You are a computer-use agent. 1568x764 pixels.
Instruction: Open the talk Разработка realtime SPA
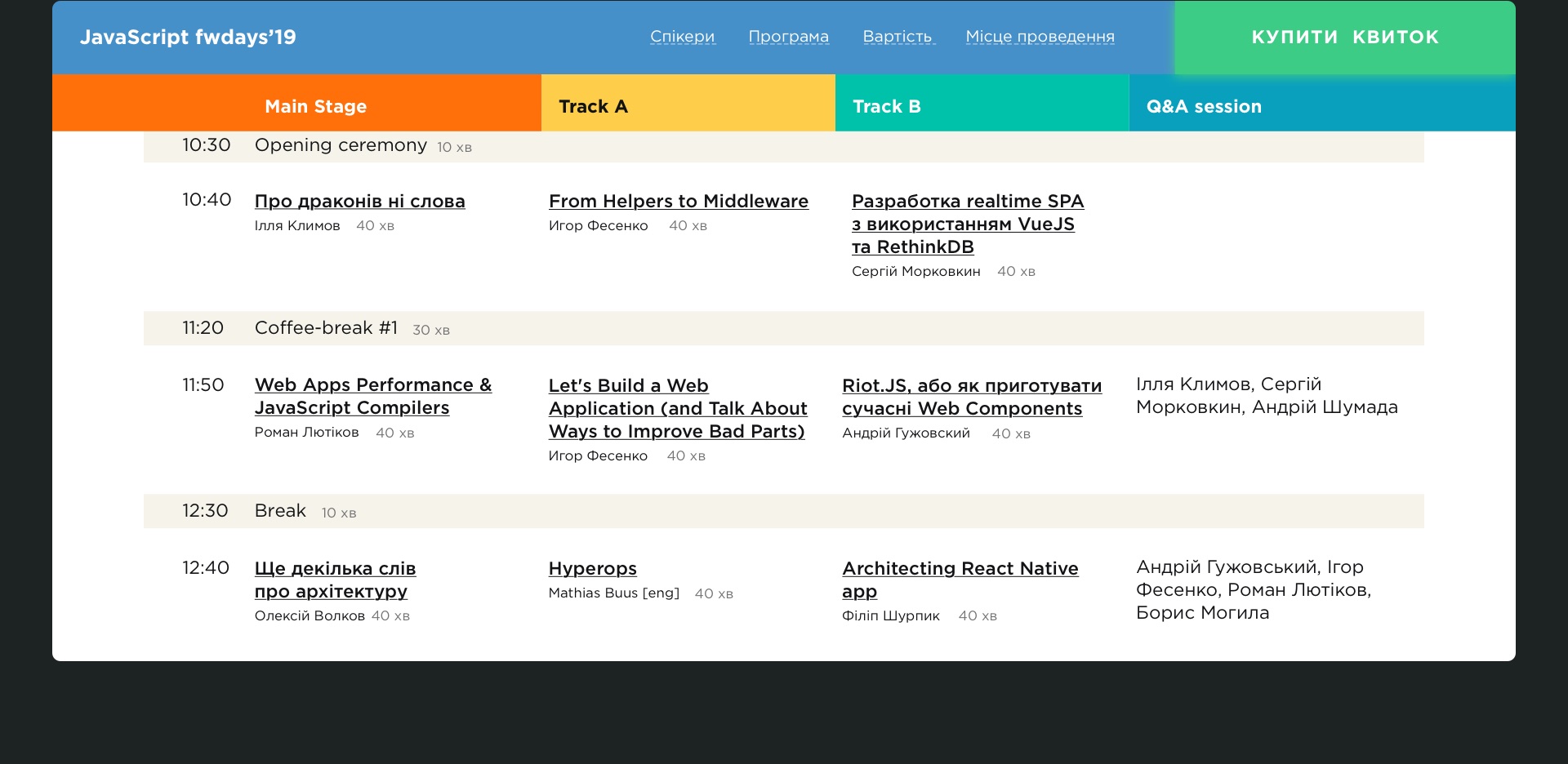click(968, 224)
